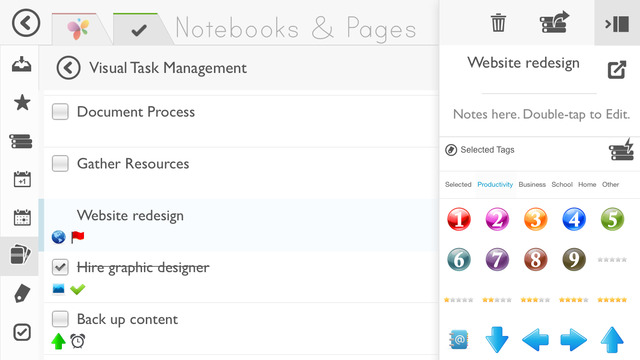Viewport: 640px width, 360px height.
Task: Apply the magenta number 2 tag
Action: tap(497, 219)
